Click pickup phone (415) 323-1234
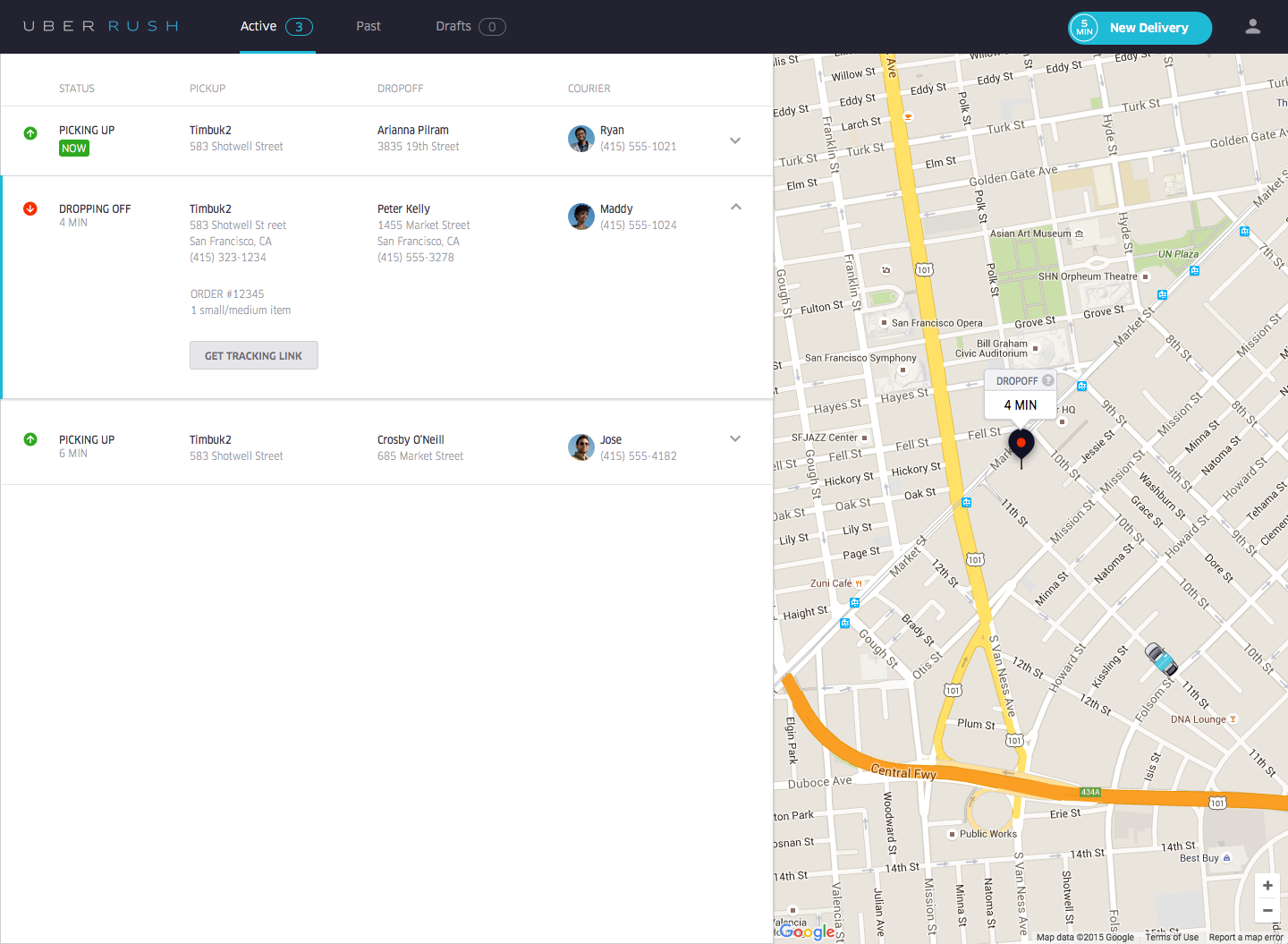Viewport: 1288px width, 944px height. [x=228, y=258]
